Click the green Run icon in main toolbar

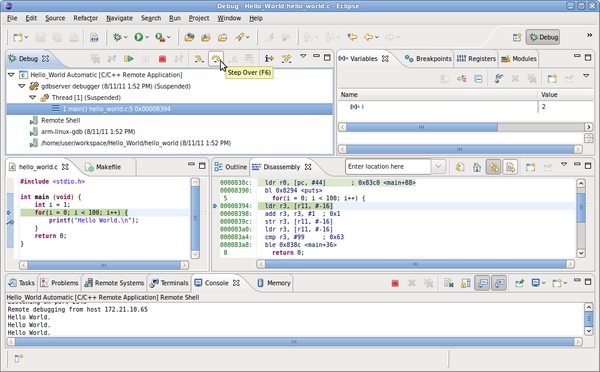pyautogui.click(x=139, y=37)
